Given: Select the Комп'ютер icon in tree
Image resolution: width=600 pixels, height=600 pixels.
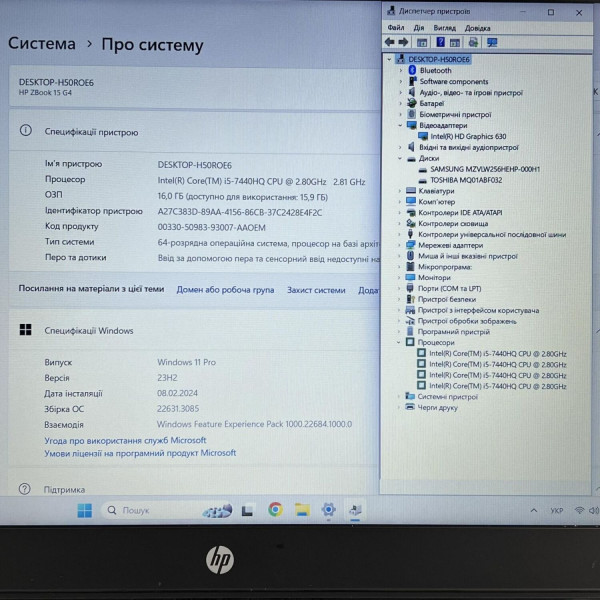Looking at the screenshot, I should tap(411, 201).
